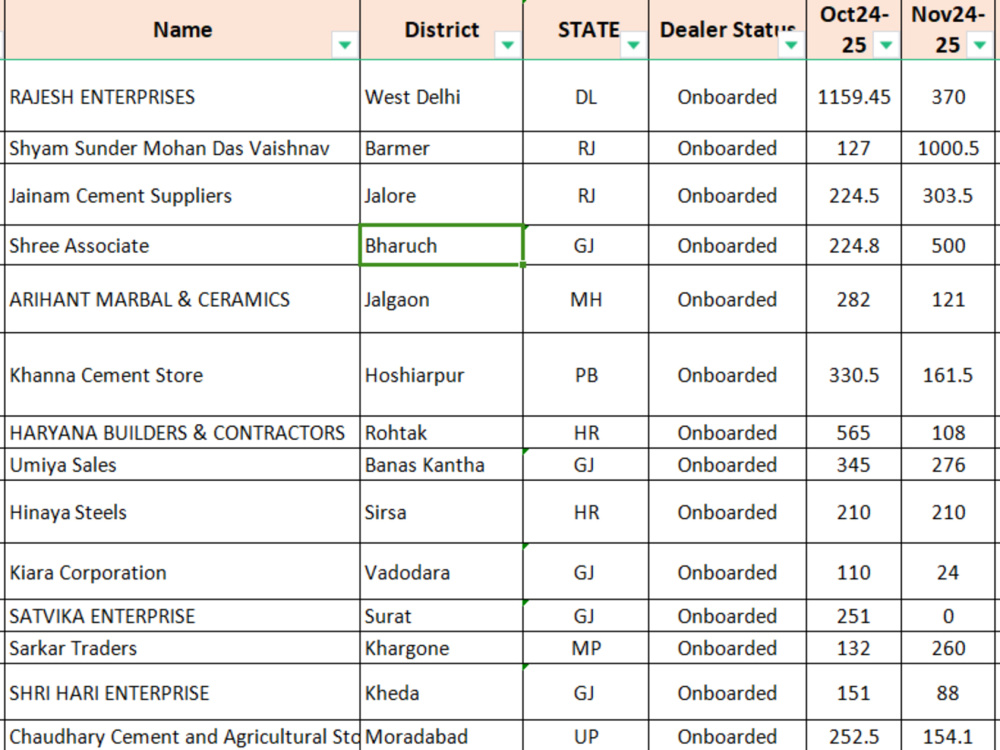This screenshot has width=1000, height=750.
Task: Click the DL state cell
Action: point(586,96)
